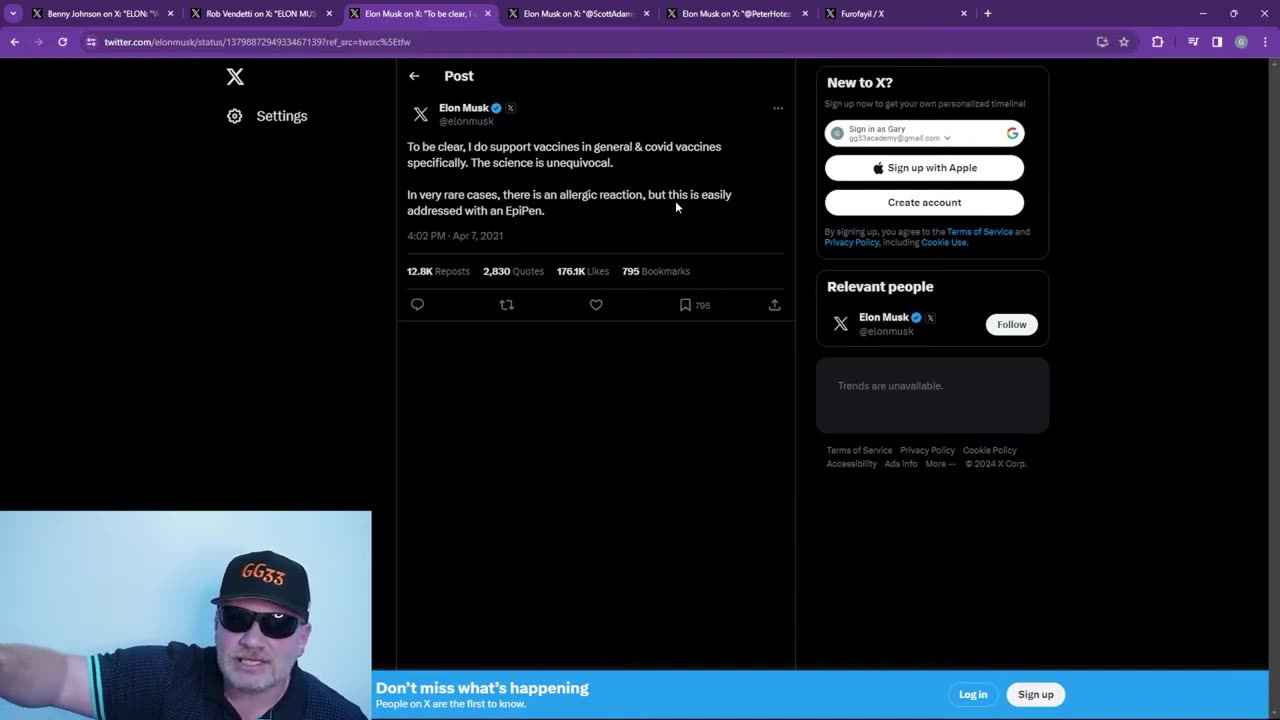Switch to Elon Musk @PeterHotez tab

tap(737, 14)
